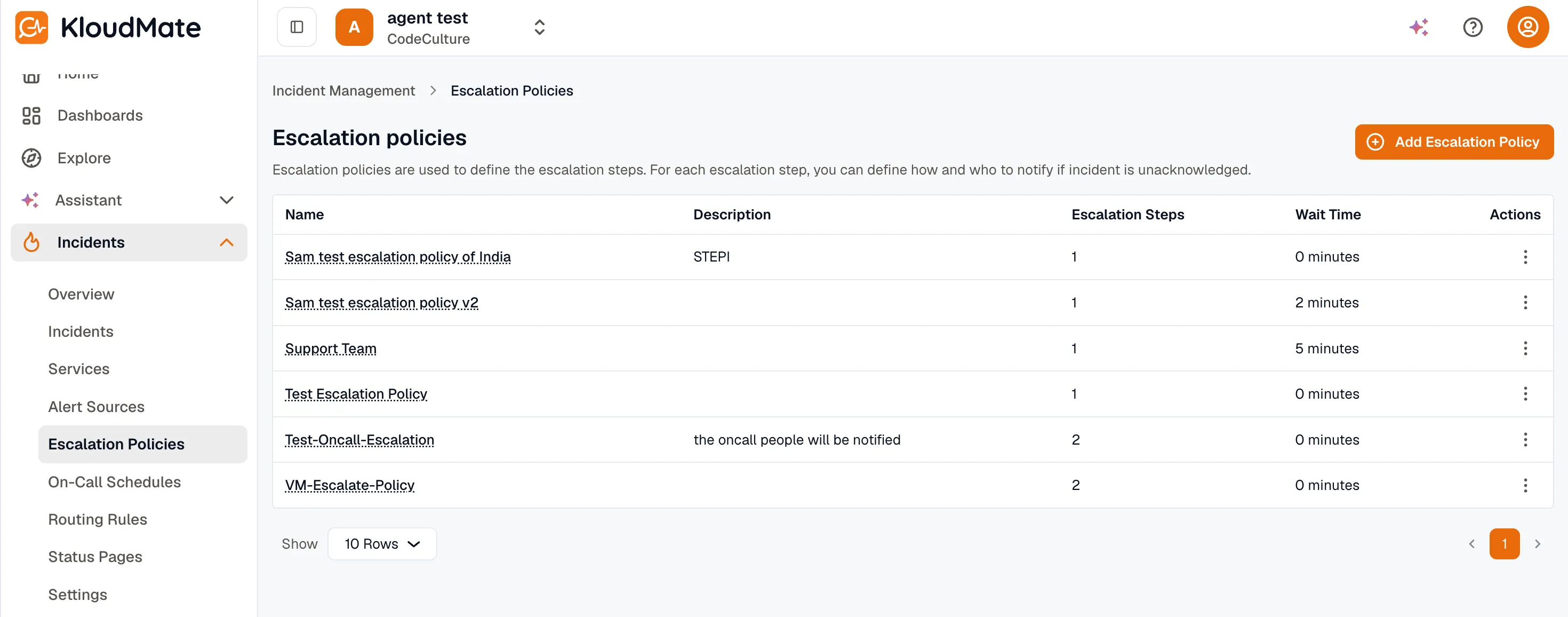Open Sam test escalation policy v2 link
This screenshot has width=1568, height=617.
tap(382, 303)
